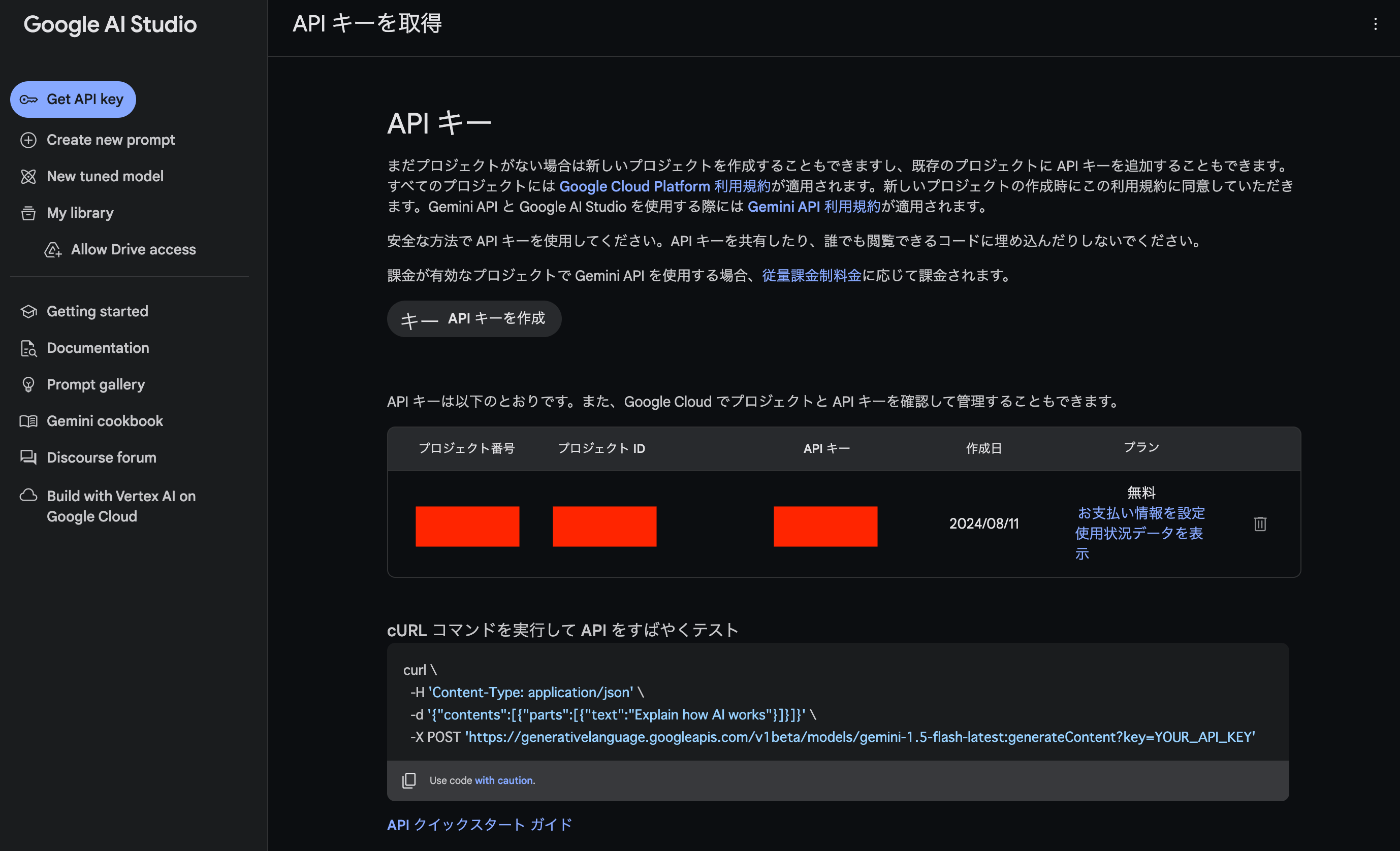Open API クイックスタート ガイド link
1400x851 pixels.
pos(480,825)
